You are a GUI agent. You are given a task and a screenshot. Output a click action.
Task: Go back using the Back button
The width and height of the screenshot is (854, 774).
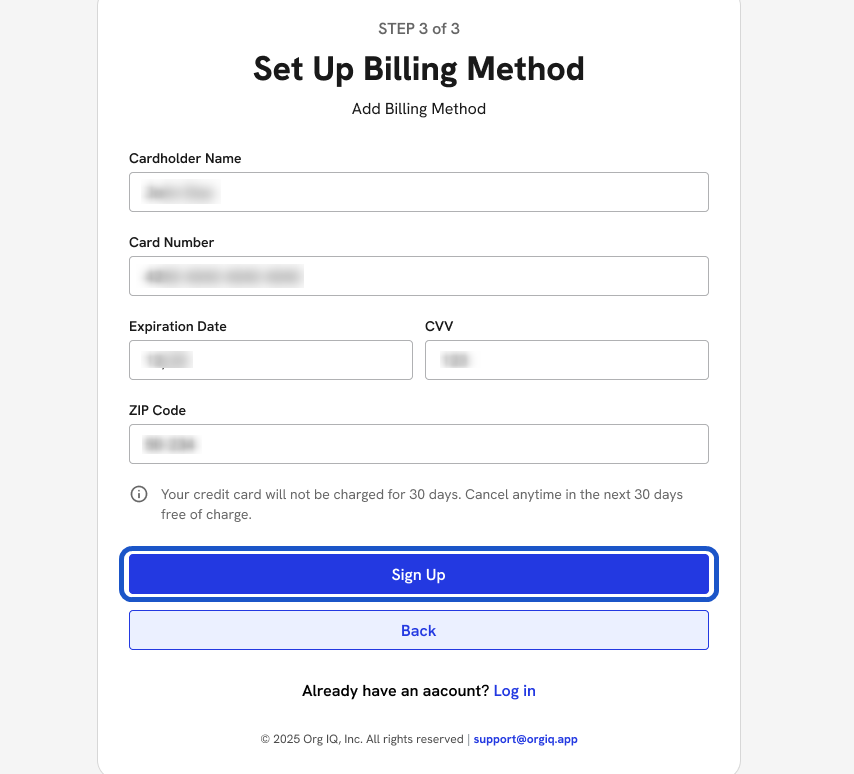click(418, 630)
